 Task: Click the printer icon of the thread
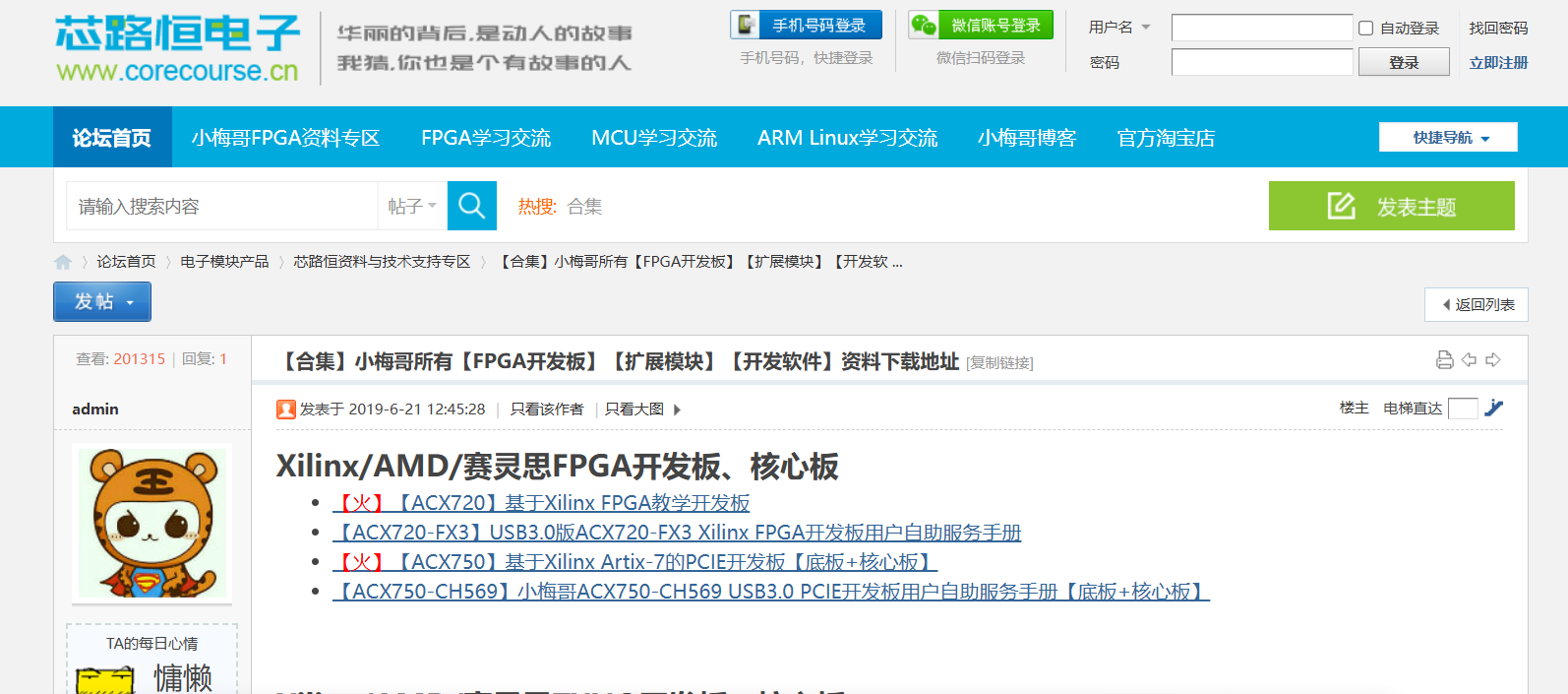click(1444, 360)
